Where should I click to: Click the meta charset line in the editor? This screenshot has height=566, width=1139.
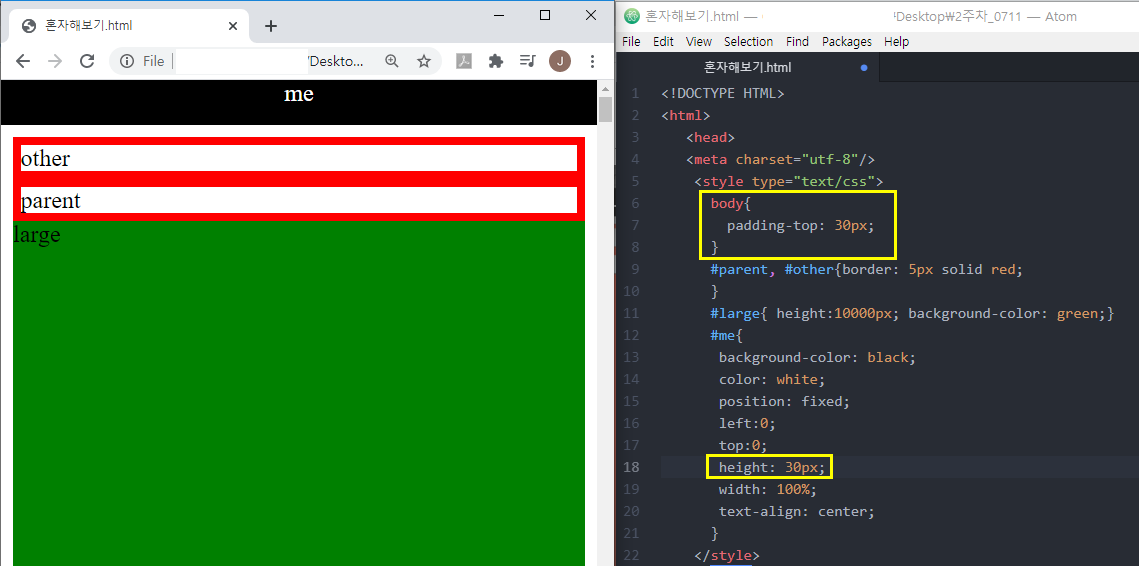pos(780,159)
